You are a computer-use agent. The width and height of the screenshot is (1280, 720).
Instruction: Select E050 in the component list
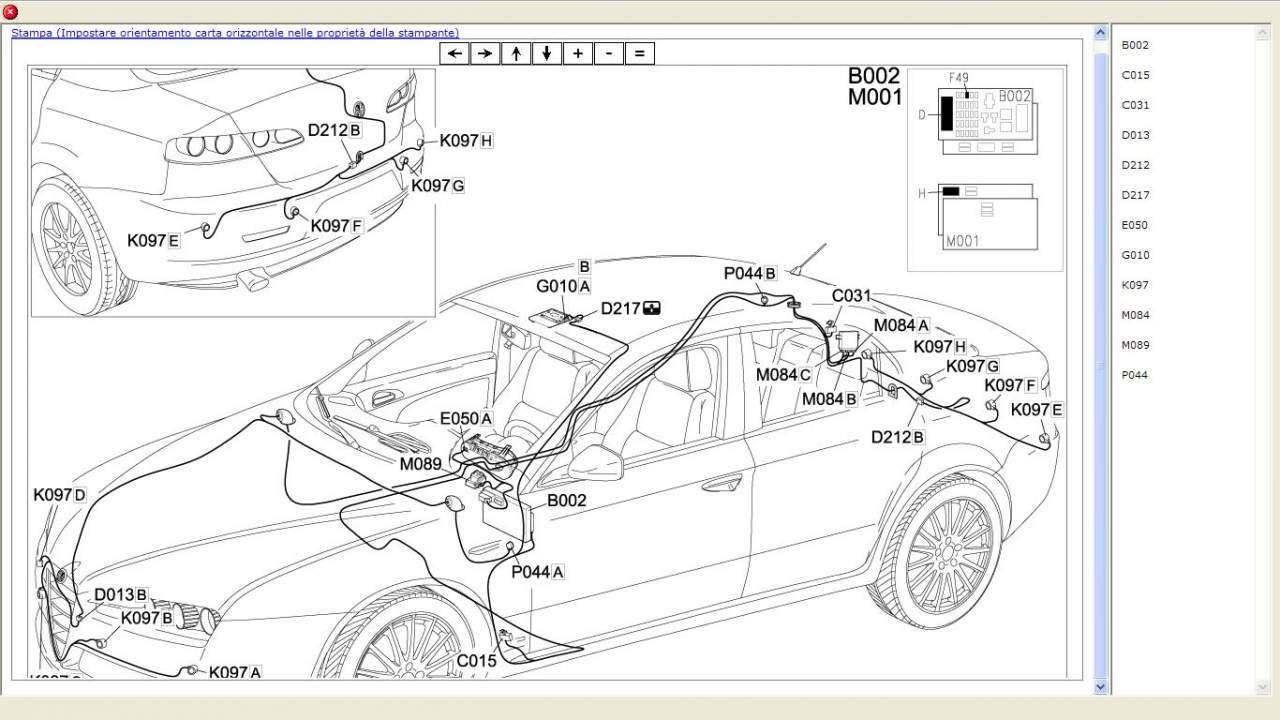pos(1135,225)
